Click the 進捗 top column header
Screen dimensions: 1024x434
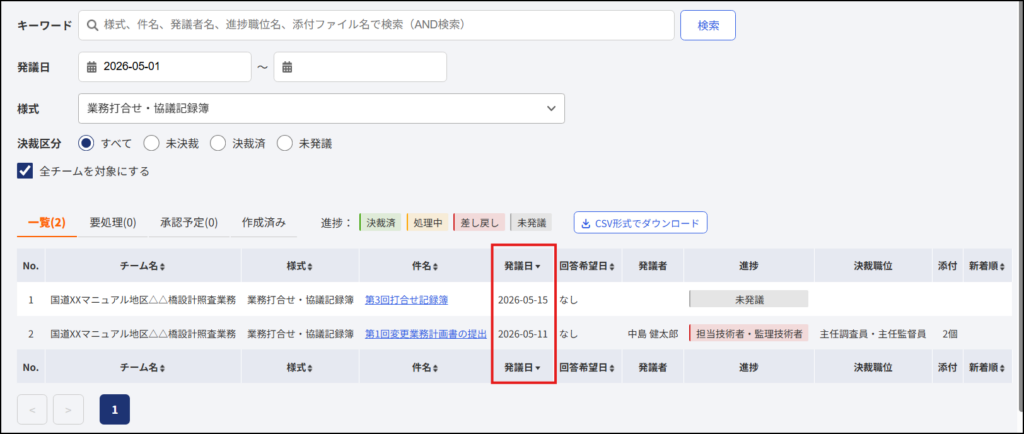tap(748, 266)
